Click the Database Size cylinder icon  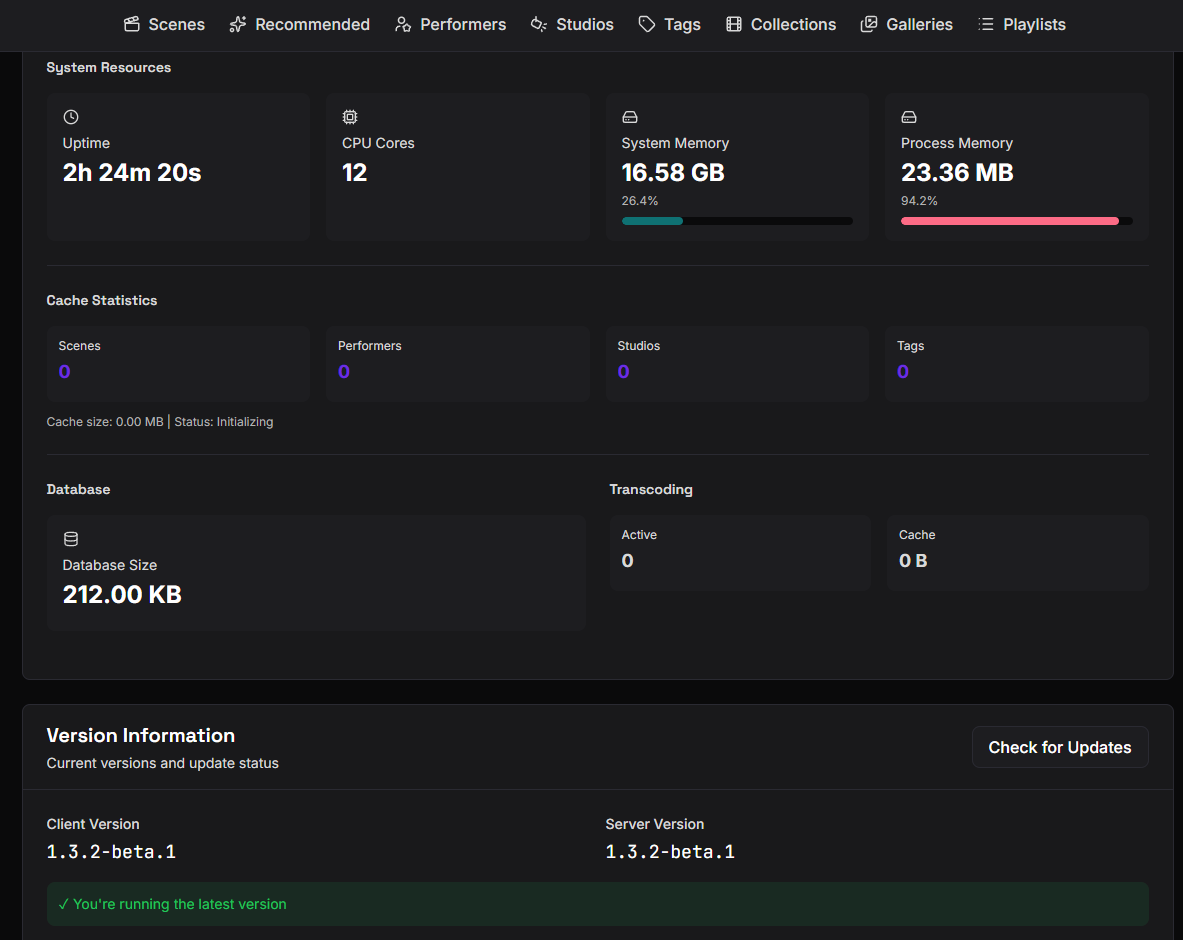[x=71, y=539]
